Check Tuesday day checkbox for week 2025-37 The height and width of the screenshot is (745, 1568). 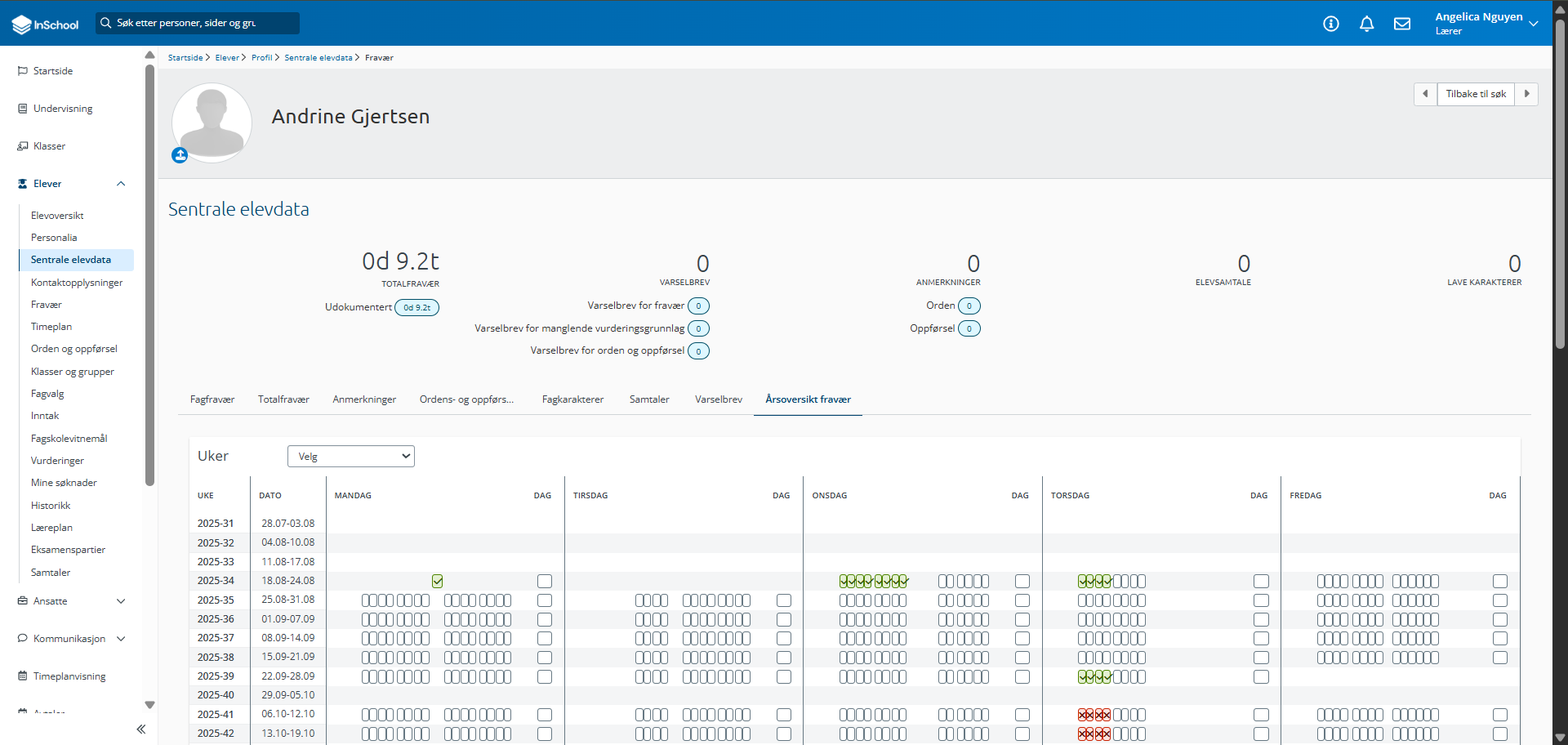[784, 638]
